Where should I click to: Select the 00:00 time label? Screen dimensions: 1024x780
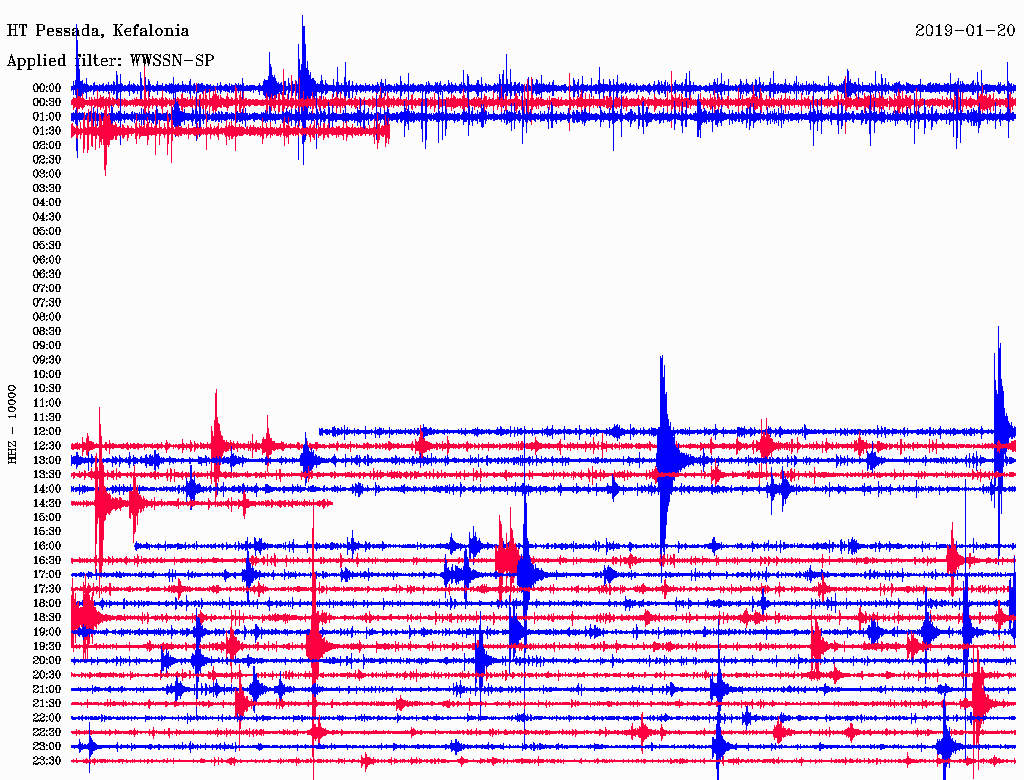pyautogui.click(x=47, y=88)
